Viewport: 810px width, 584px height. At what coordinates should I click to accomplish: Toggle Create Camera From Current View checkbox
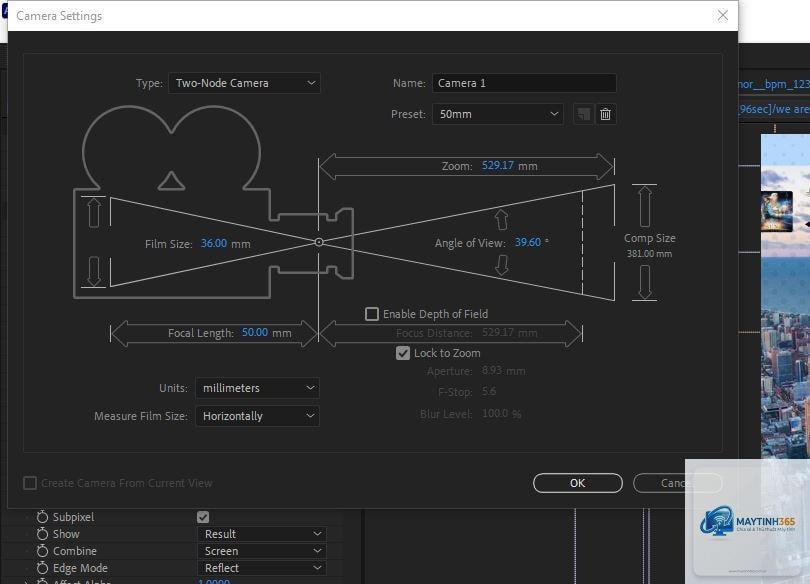pos(30,483)
